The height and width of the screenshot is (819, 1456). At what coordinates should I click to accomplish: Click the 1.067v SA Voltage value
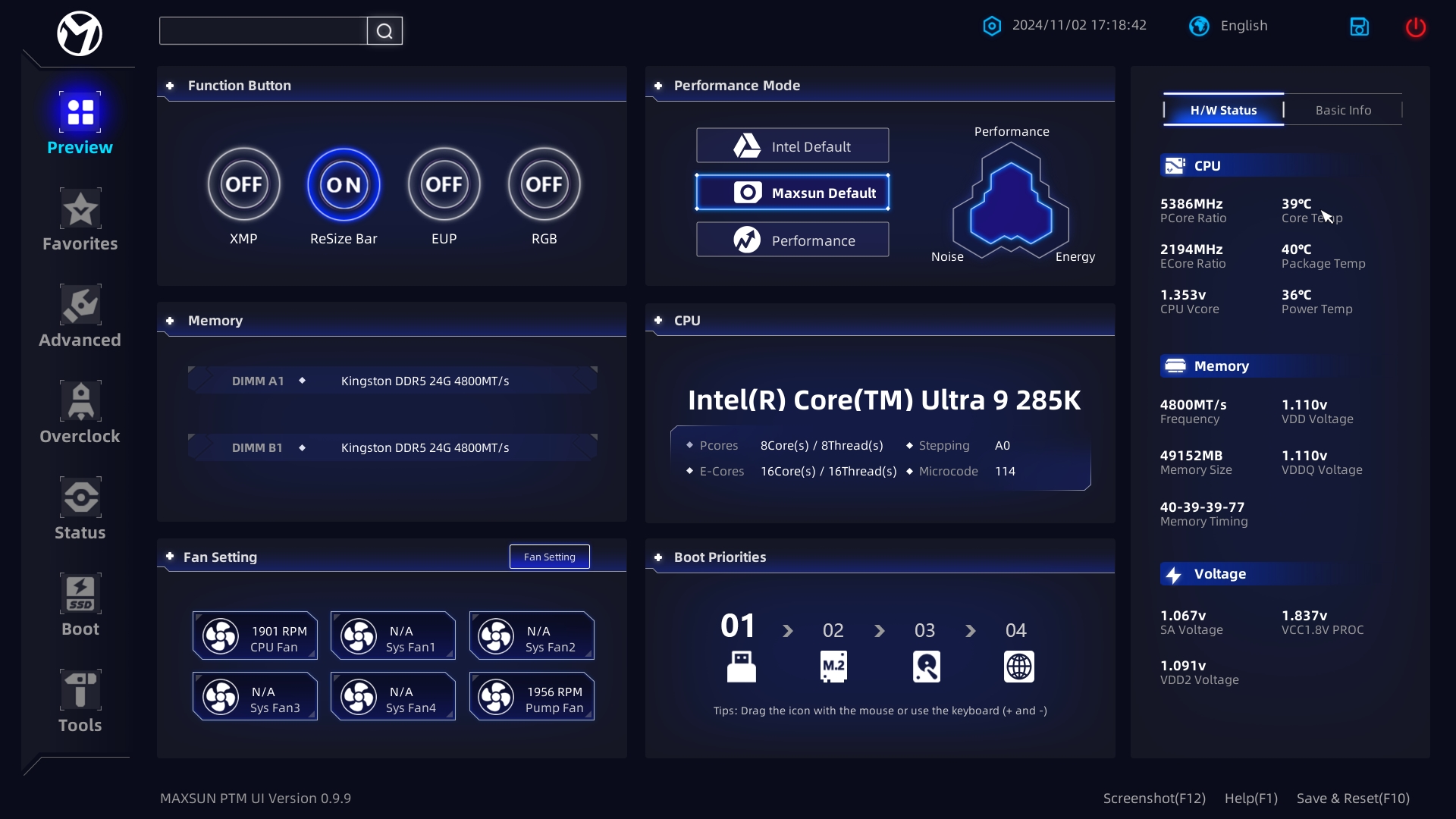(1183, 616)
